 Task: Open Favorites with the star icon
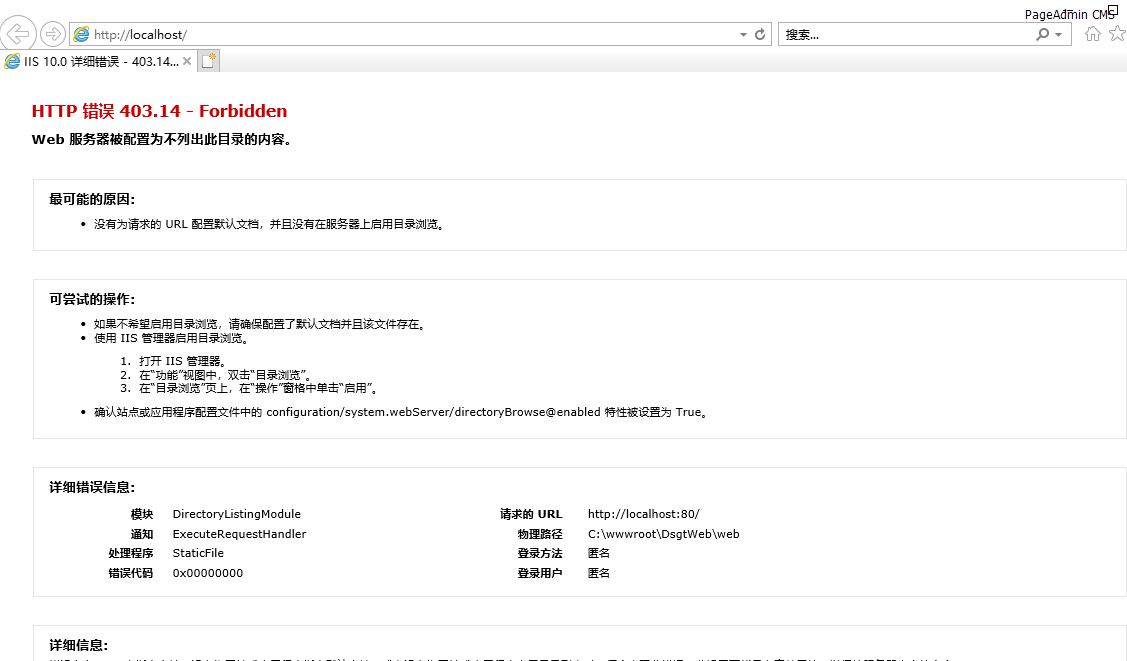tap(1116, 34)
